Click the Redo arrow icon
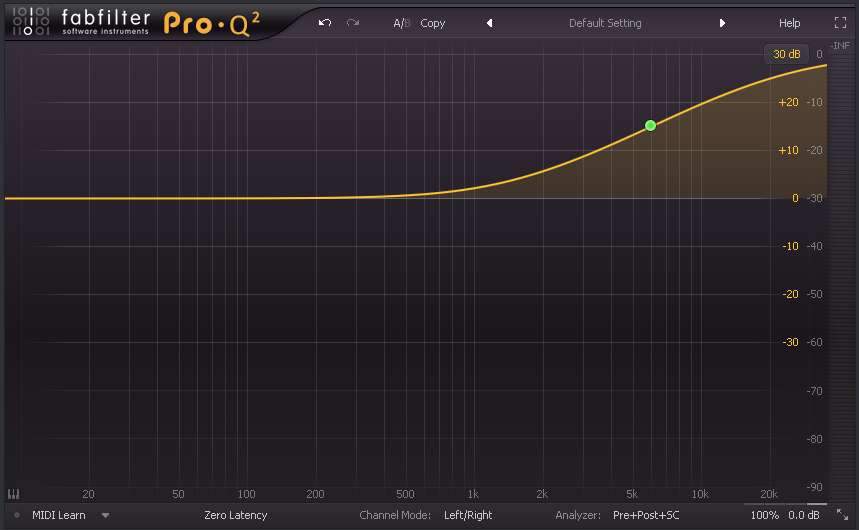The height and width of the screenshot is (530, 859). coord(353,23)
